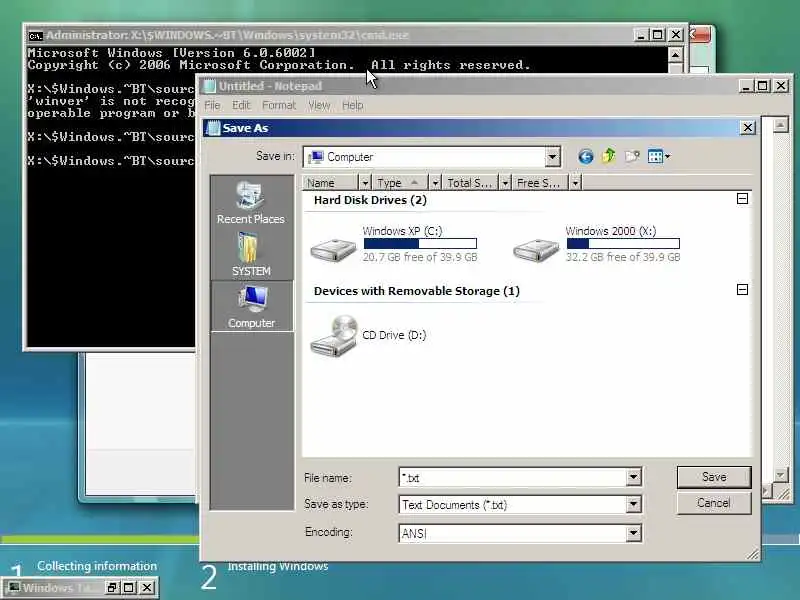Select Computer in the places bar
Image resolution: width=800 pixels, height=600 pixels.
coord(252,307)
